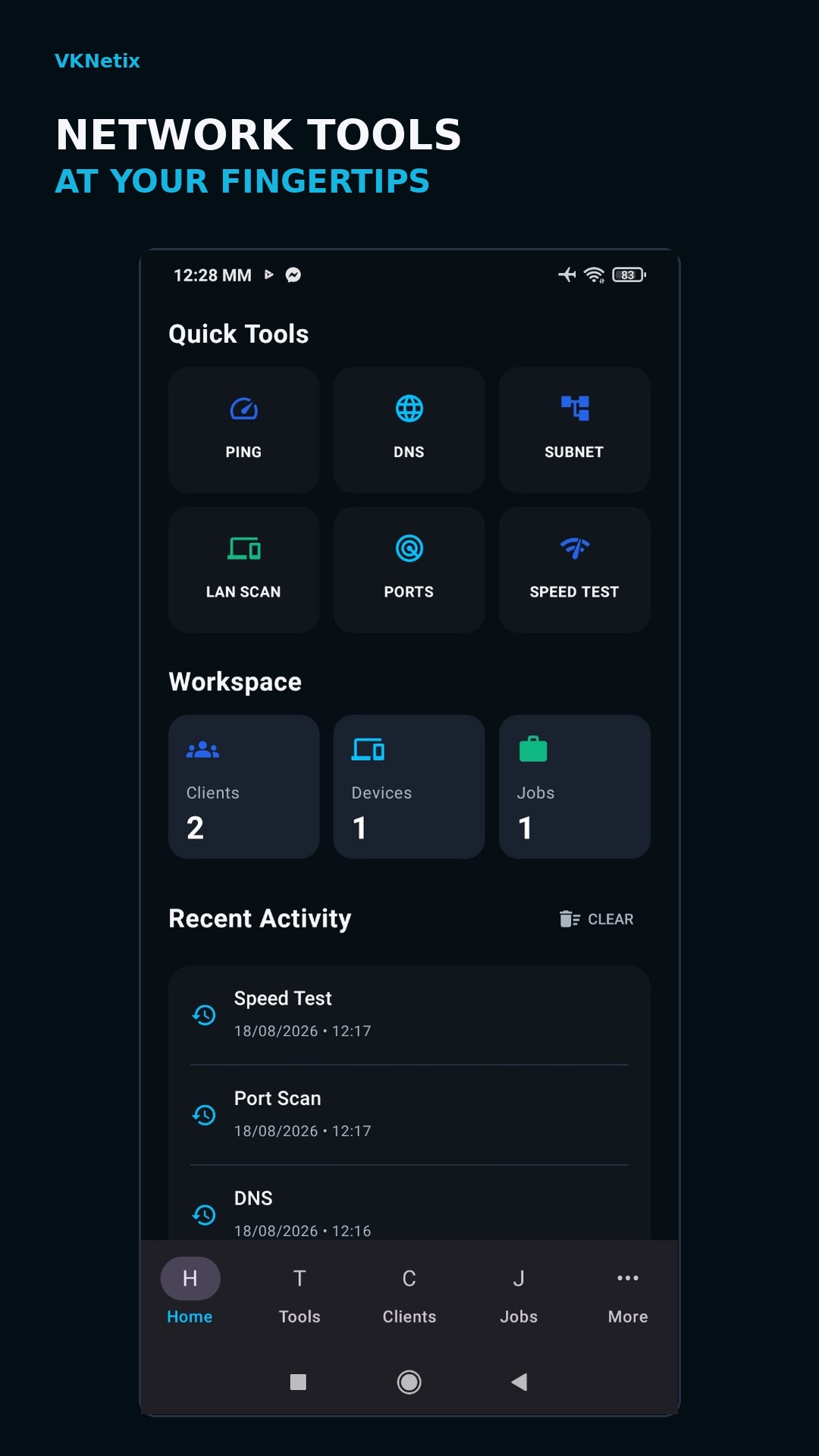Click the CLEAR recent activity button
The height and width of the screenshot is (1456, 819).
[596, 918]
